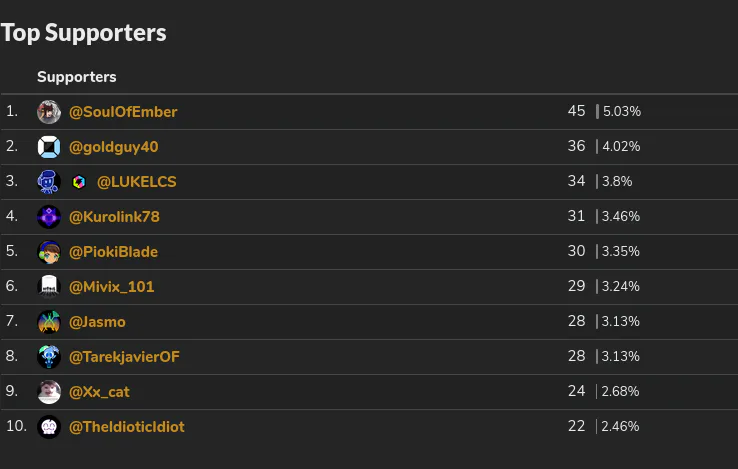Open Kurolink78's purple avatar
738x469 pixels.
[49, 217]
